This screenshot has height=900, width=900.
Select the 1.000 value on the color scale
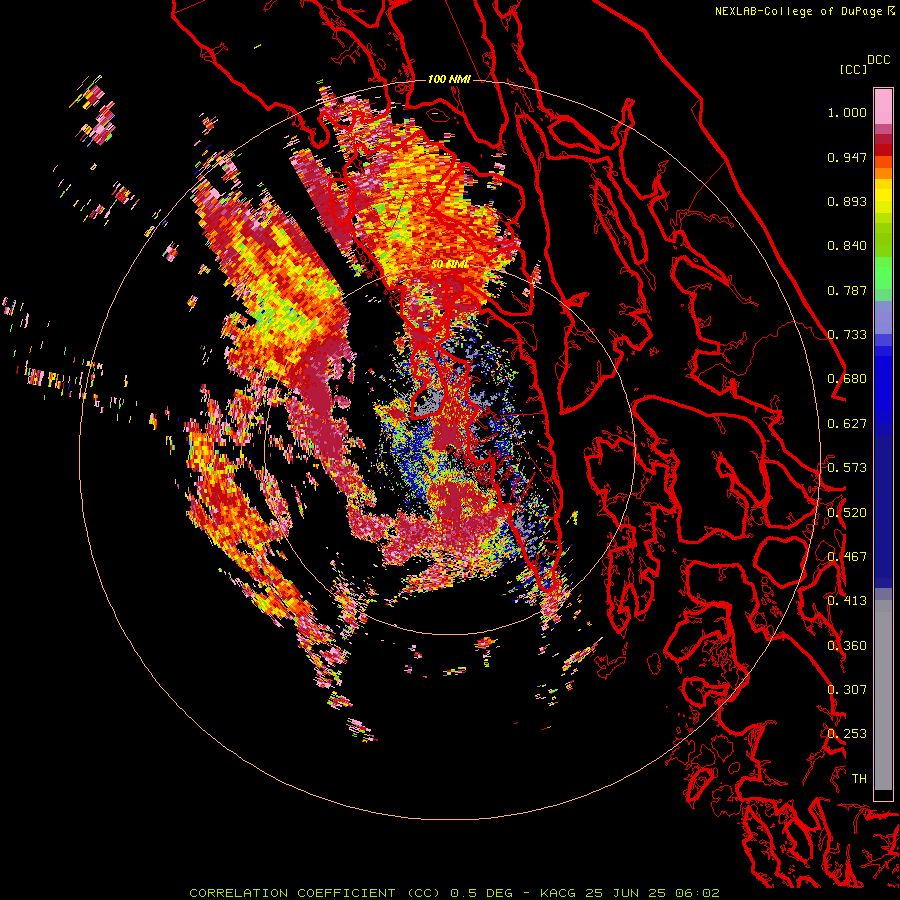[847, 112]
